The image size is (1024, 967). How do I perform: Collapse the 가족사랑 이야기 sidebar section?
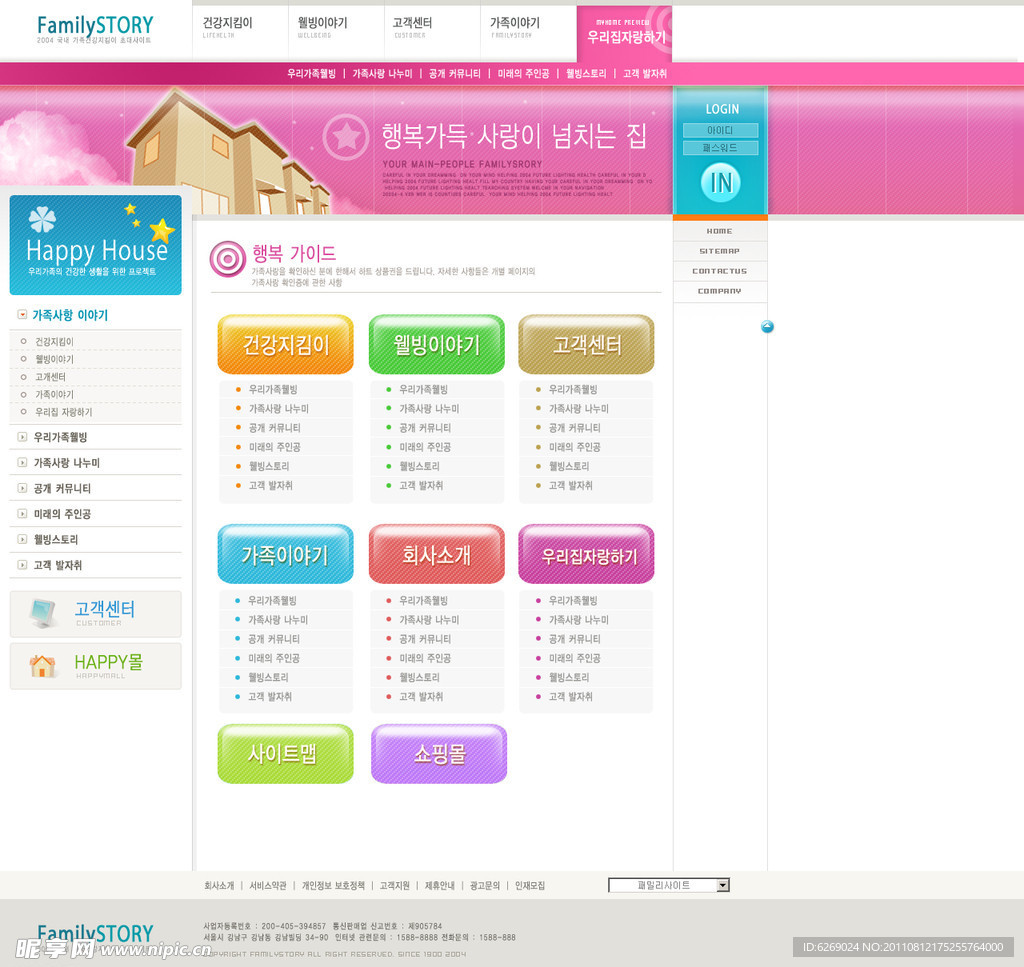[x=22, y=315]
